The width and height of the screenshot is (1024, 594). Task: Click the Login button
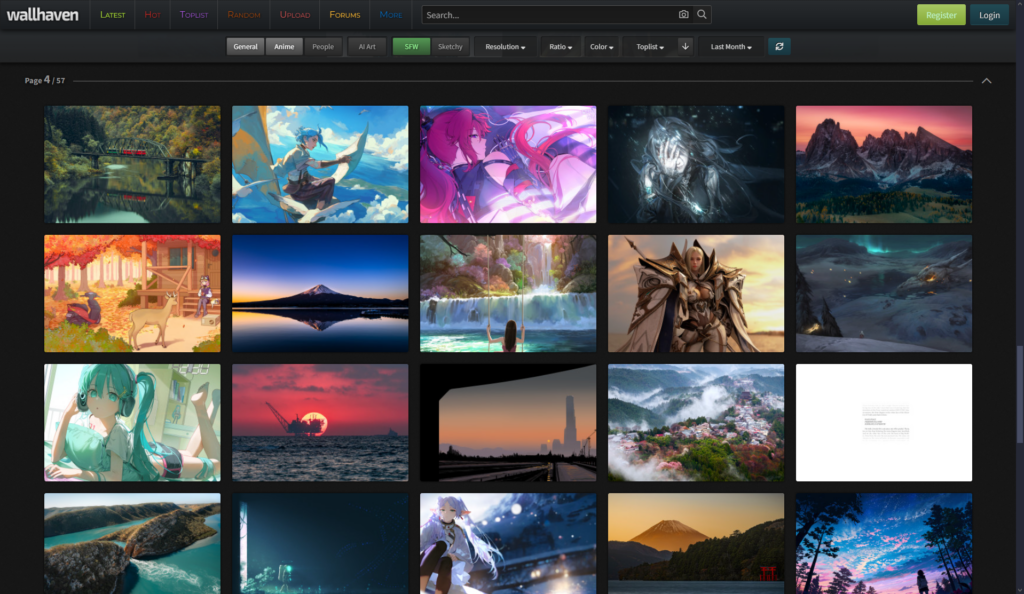(989, 14)
